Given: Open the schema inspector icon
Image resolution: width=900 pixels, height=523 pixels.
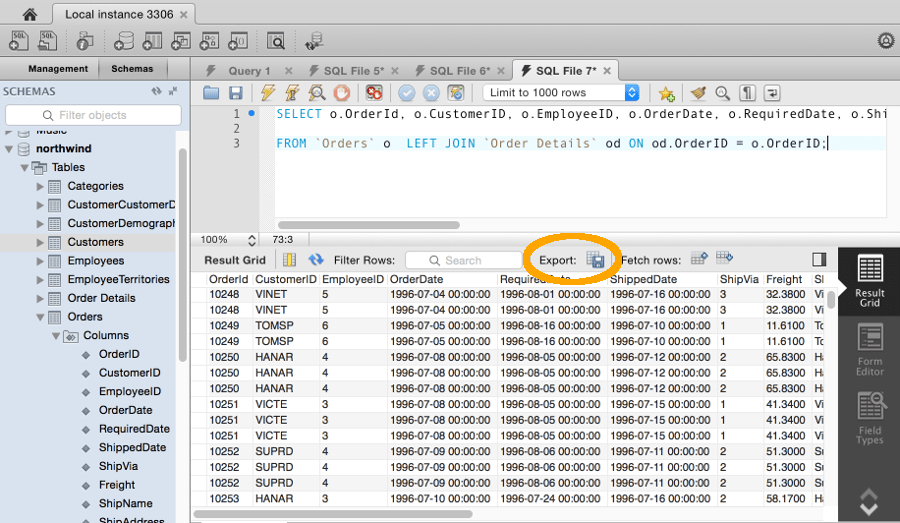Looking at the screenshot, I should pos(84,41).
